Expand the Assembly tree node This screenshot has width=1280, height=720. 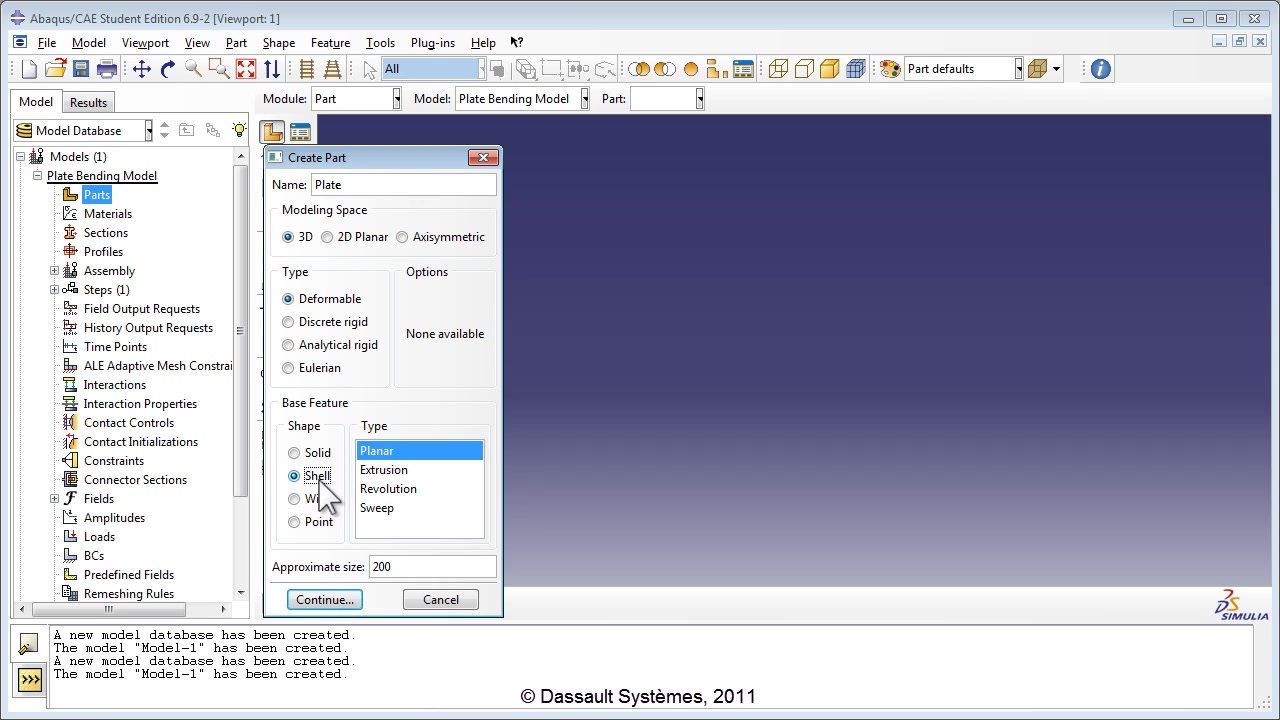tap(54, 271)
